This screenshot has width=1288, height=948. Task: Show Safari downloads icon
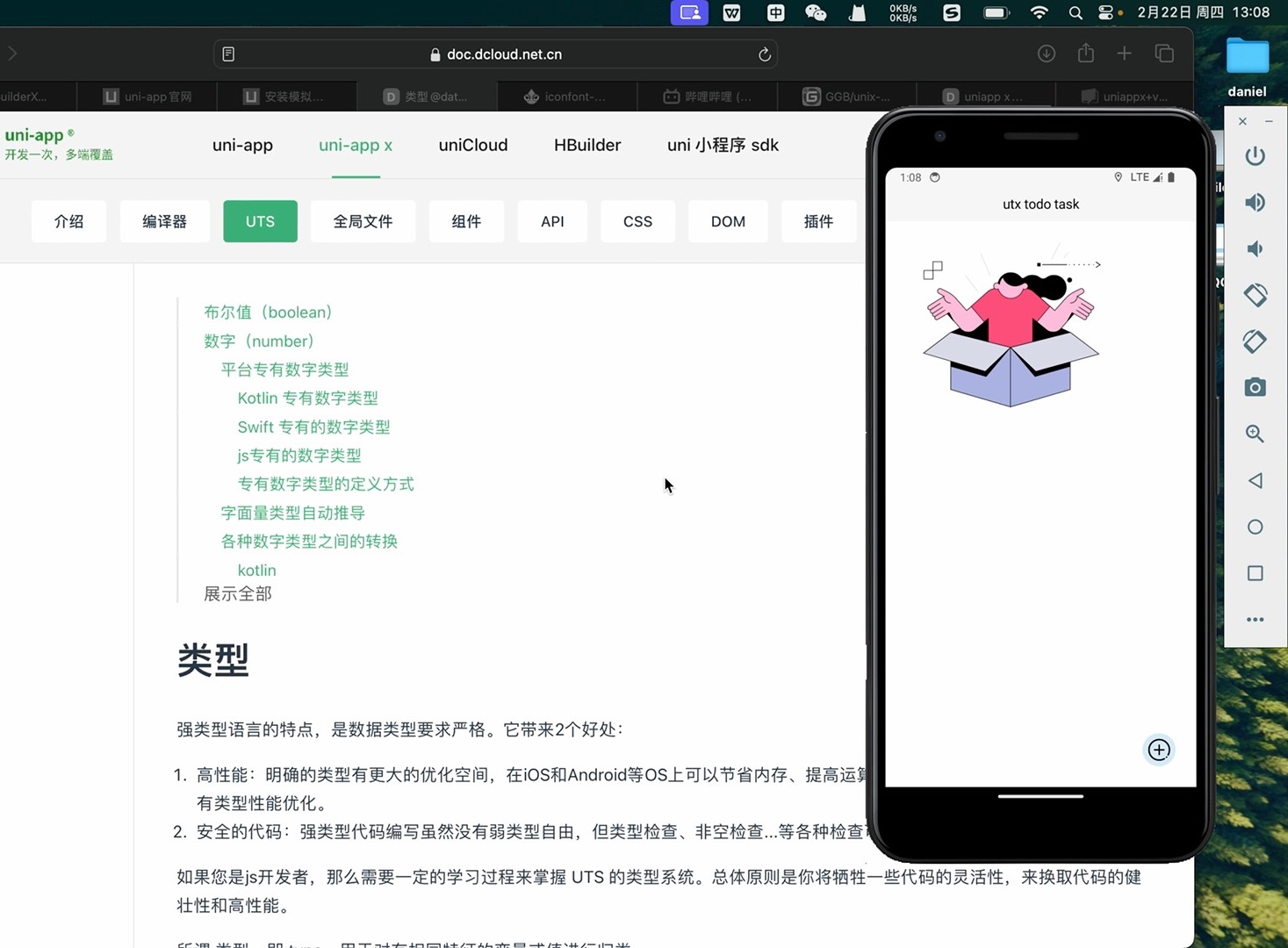click(x=1047, y=54)
